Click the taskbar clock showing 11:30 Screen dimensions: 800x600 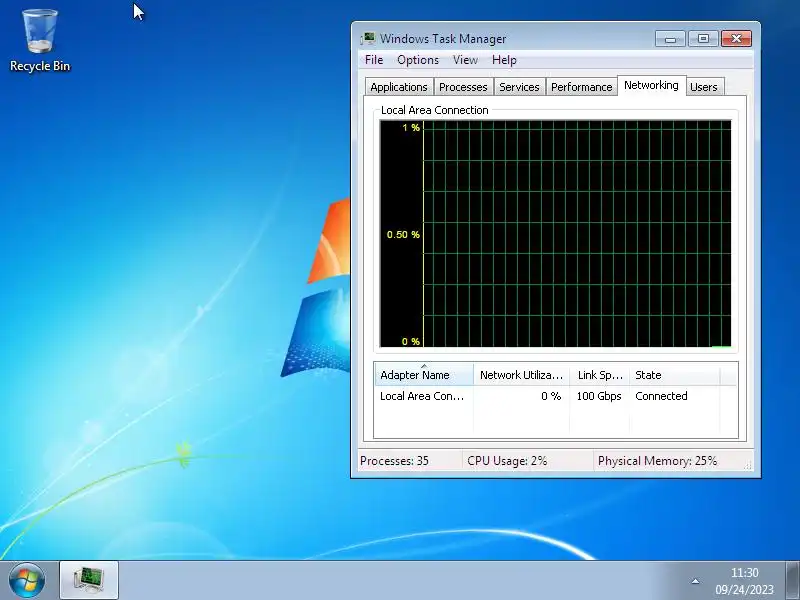[744, 581]
